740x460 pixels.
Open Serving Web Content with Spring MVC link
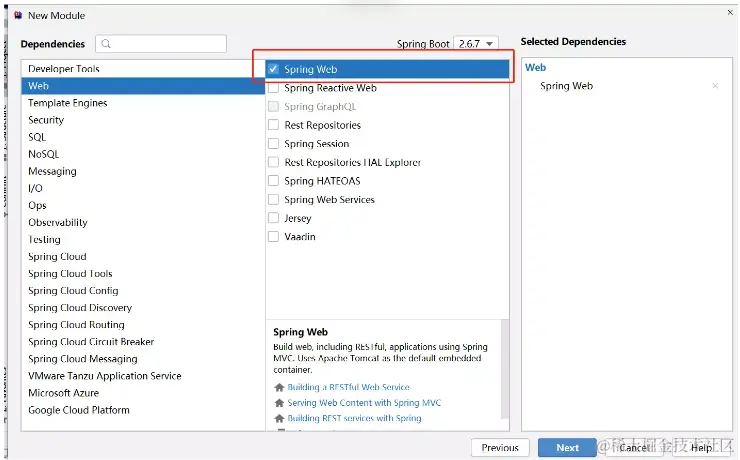(x=364, y=403)
